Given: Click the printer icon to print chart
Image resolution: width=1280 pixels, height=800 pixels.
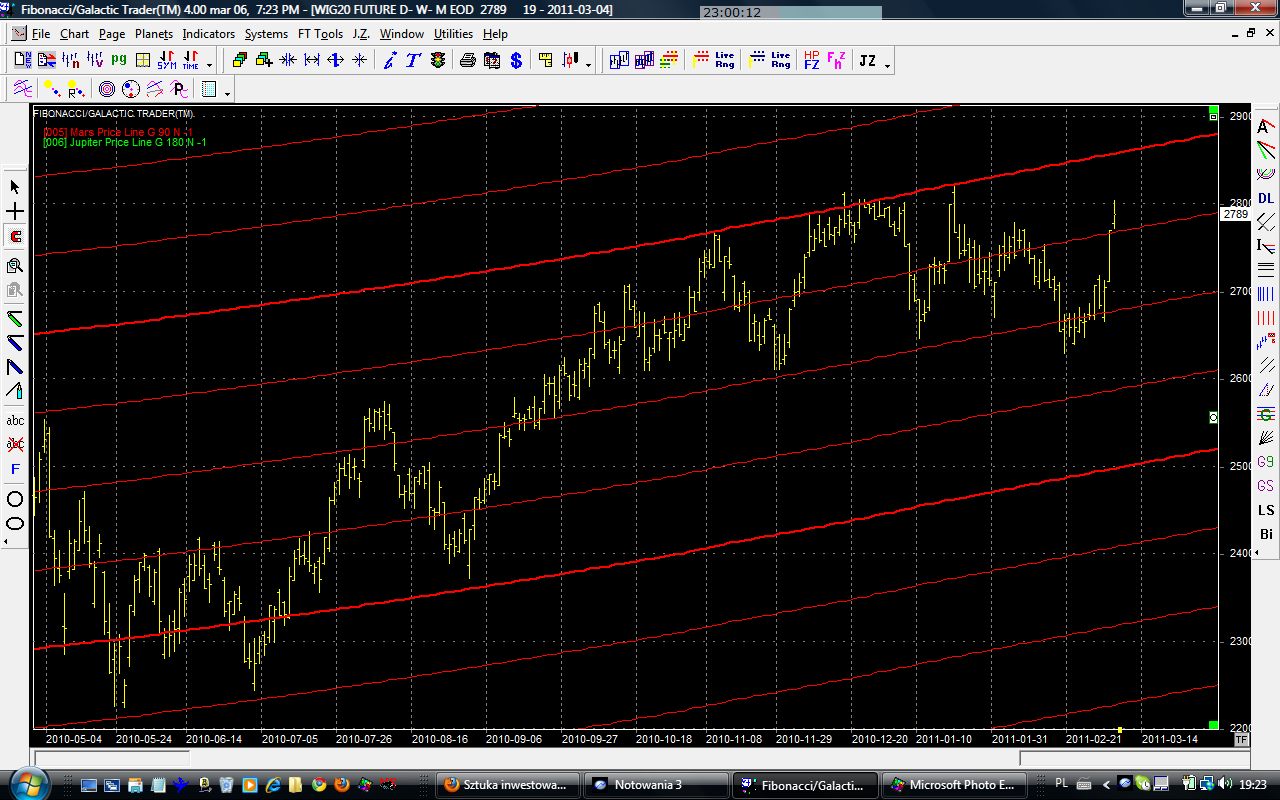Looking at the screenshot, I should click(467, 61).
